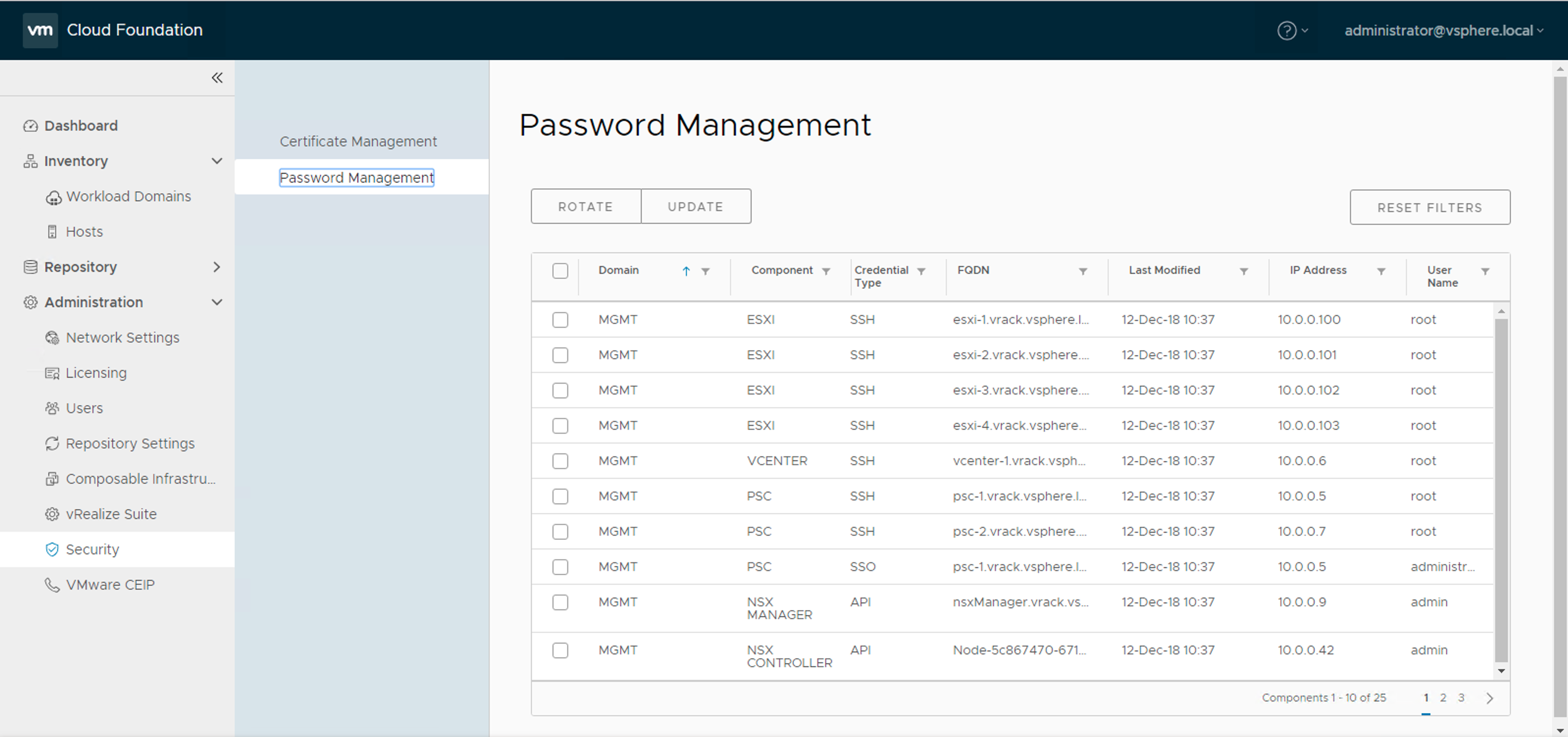Check the row for 10.0.0.102
Screen dimensions: 1568x737
(x=560, y=391)
